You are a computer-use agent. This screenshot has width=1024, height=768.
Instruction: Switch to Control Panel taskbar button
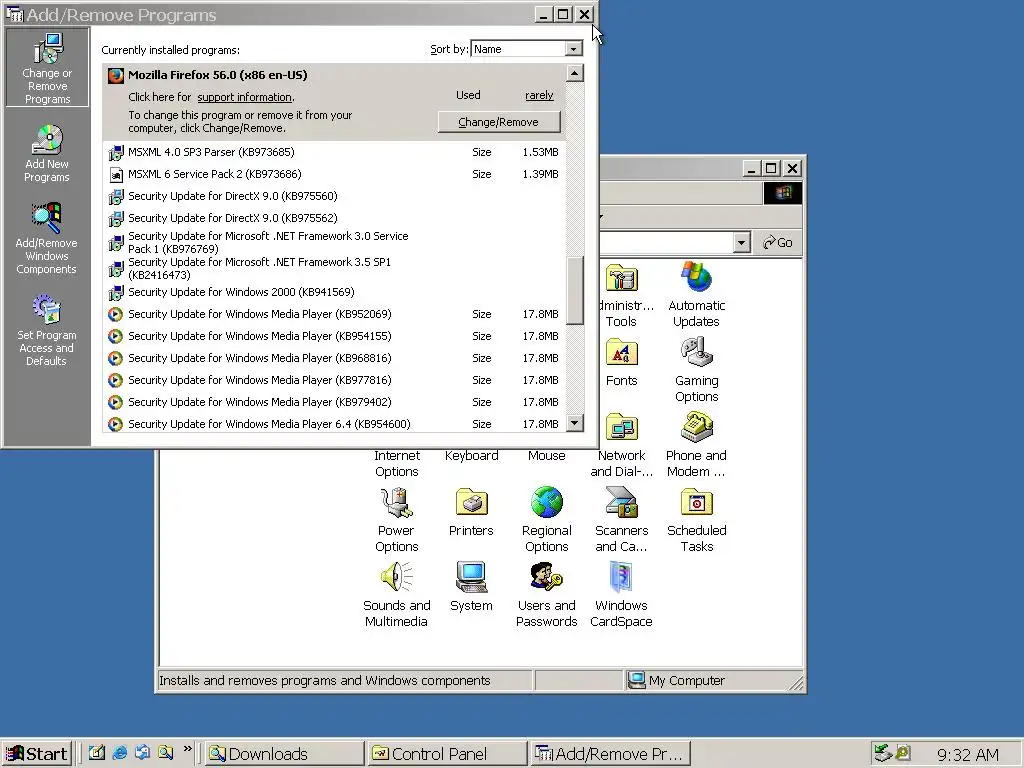[446, 754]
